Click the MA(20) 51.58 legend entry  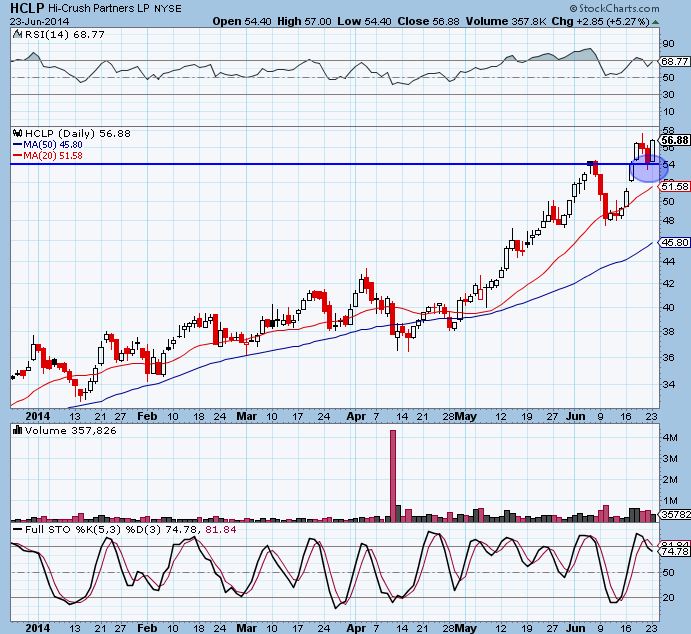(48, 156)
